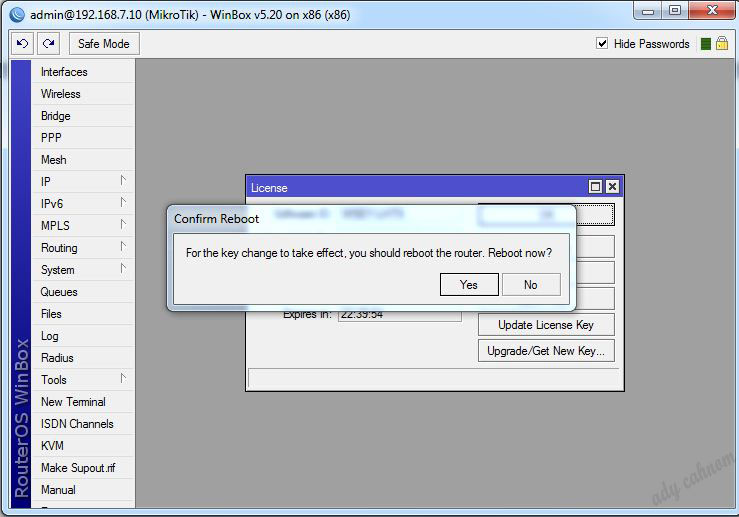Maximize the WinBox main window

tap(675, 10)
